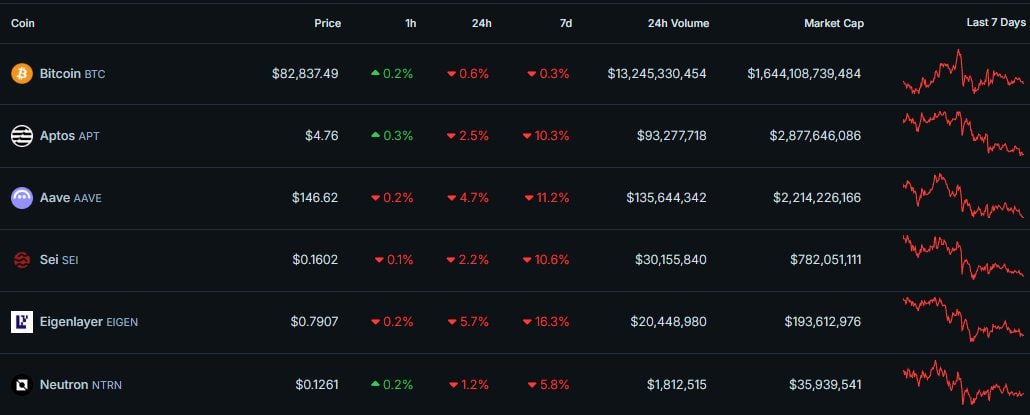Click the Eigenlayer logo icon
The image size is (1030, 415).
pyautogui.click(x=21, y=322)
